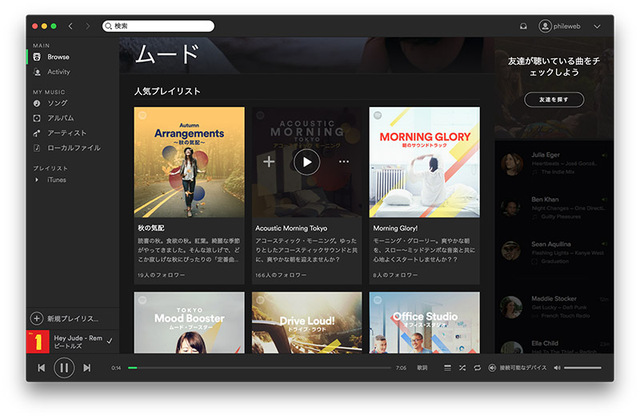Click 166人のフォロワー follower count
Viewport: 640px width, 419px height.
281,275
